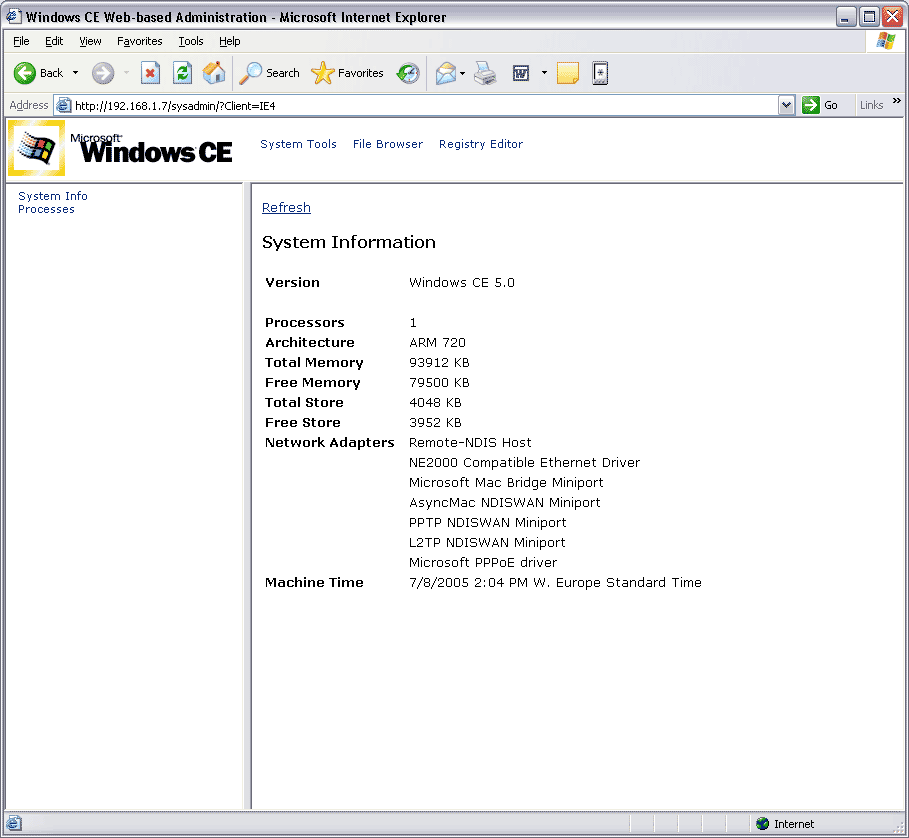Open the Back history dropdown arrow
This screenshot has width=909, height=838.
tap(75, 73)
